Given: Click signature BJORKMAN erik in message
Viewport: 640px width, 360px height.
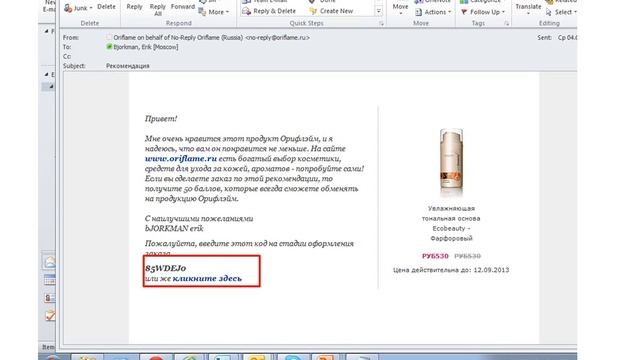Looking at the screenshot, I should click(x=174, y=229).
